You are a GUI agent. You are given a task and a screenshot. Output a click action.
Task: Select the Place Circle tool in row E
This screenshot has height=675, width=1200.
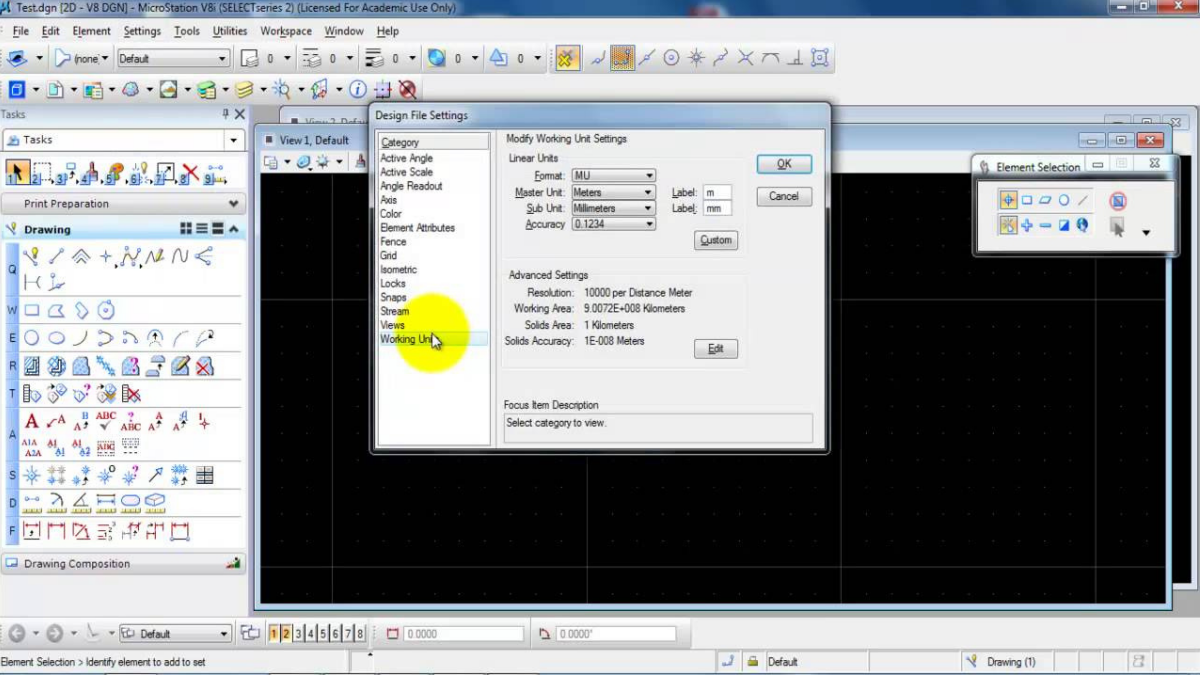(32, 338)
